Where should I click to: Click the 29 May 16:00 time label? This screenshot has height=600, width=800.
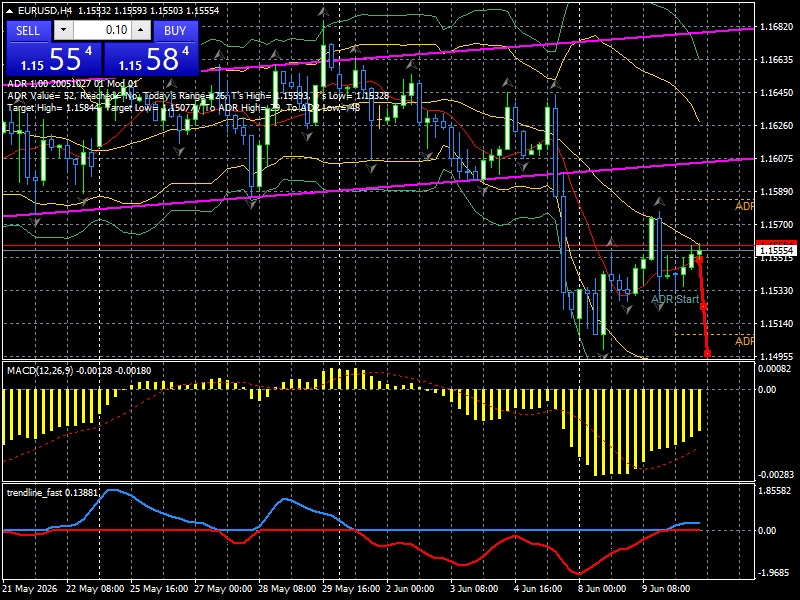point(352,588)
